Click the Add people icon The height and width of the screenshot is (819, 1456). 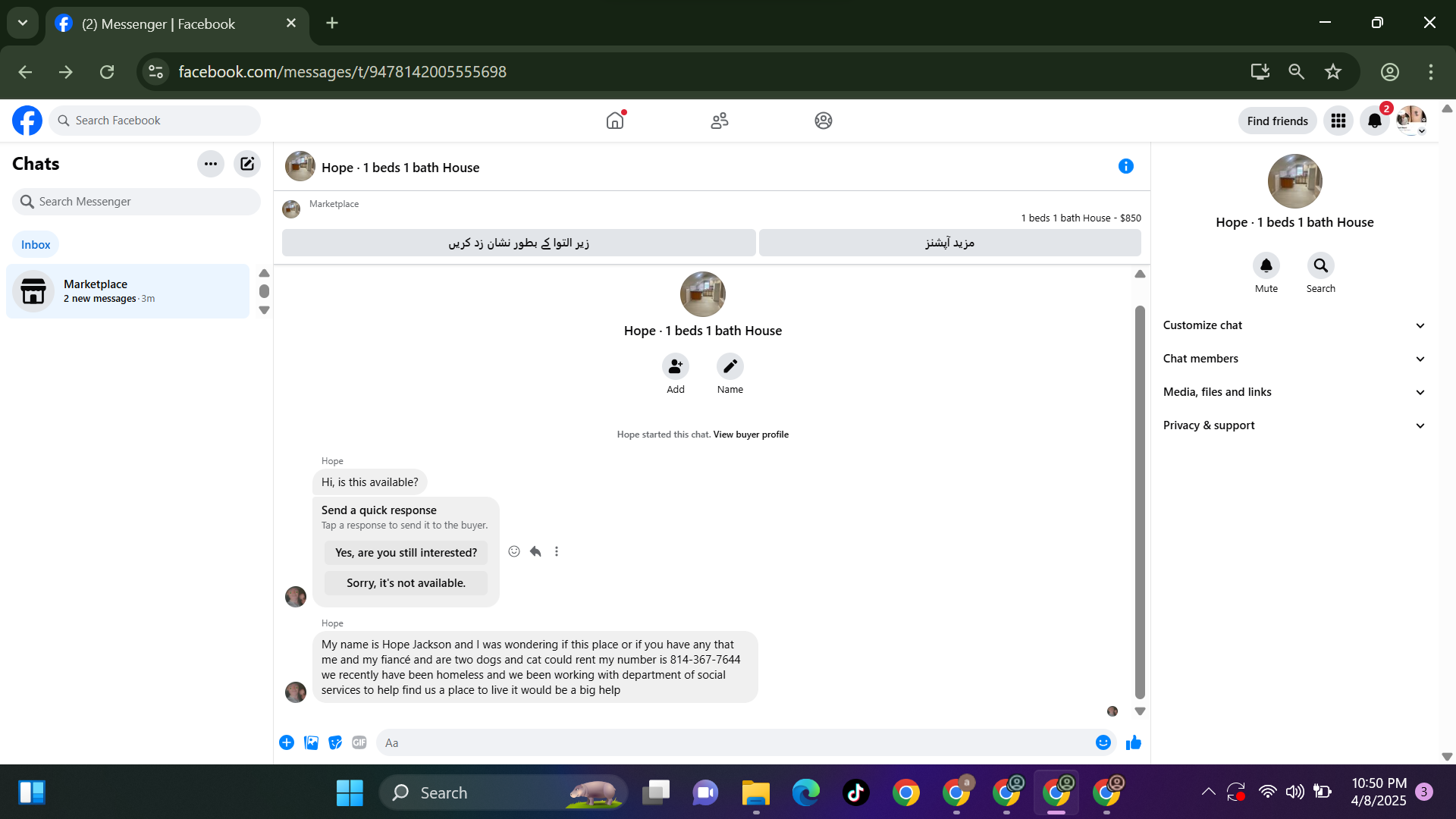[x=675, y=367]
